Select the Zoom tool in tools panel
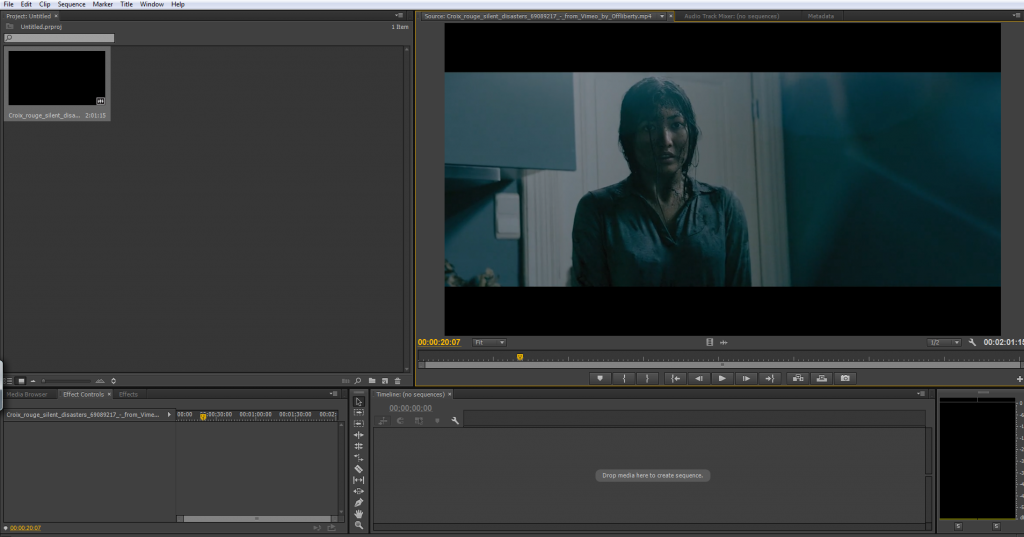This screenshot has height=537, width=1024. pos(359,525)
